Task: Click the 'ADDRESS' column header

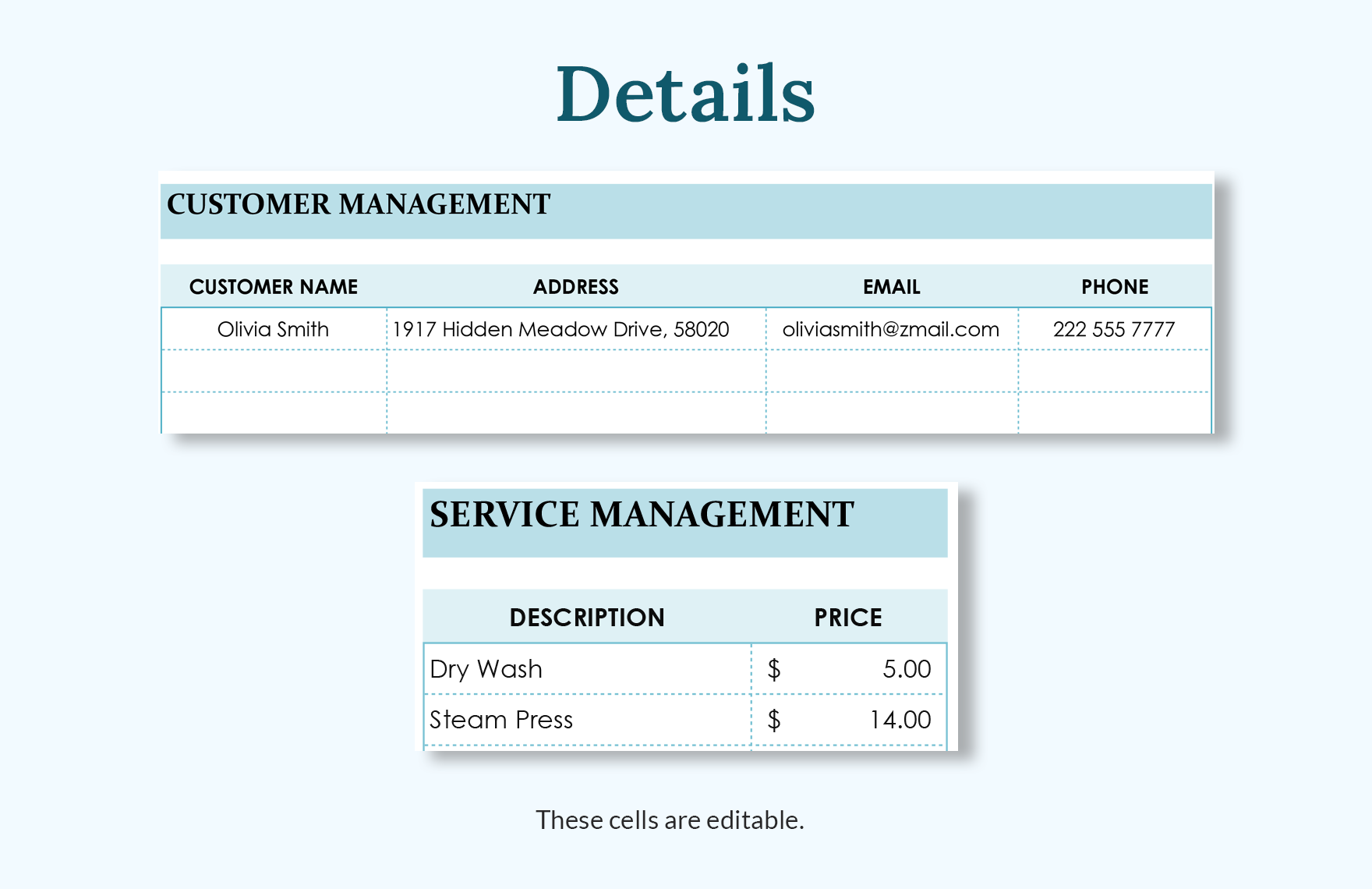Action: [x=576, y=286]
